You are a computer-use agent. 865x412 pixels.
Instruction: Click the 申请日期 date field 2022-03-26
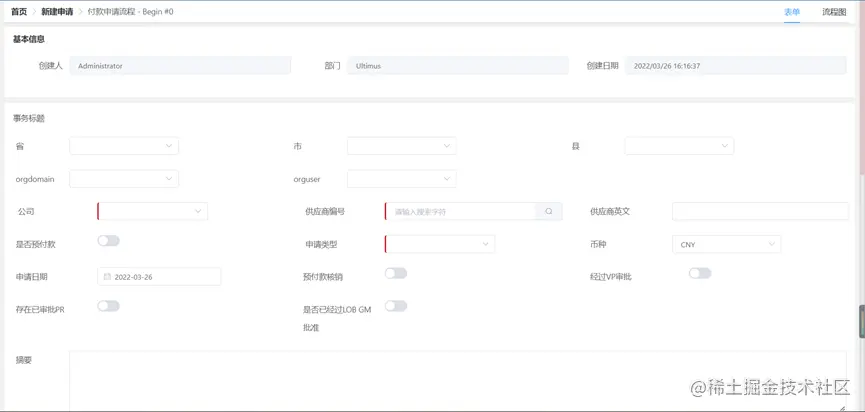point(159,277)
